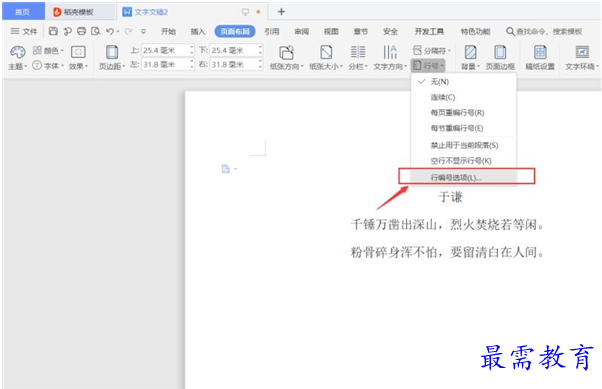Choose 每节重编行号(E) menu entry
This screenshot has width=602, height=389.
(x=463, y=128)
